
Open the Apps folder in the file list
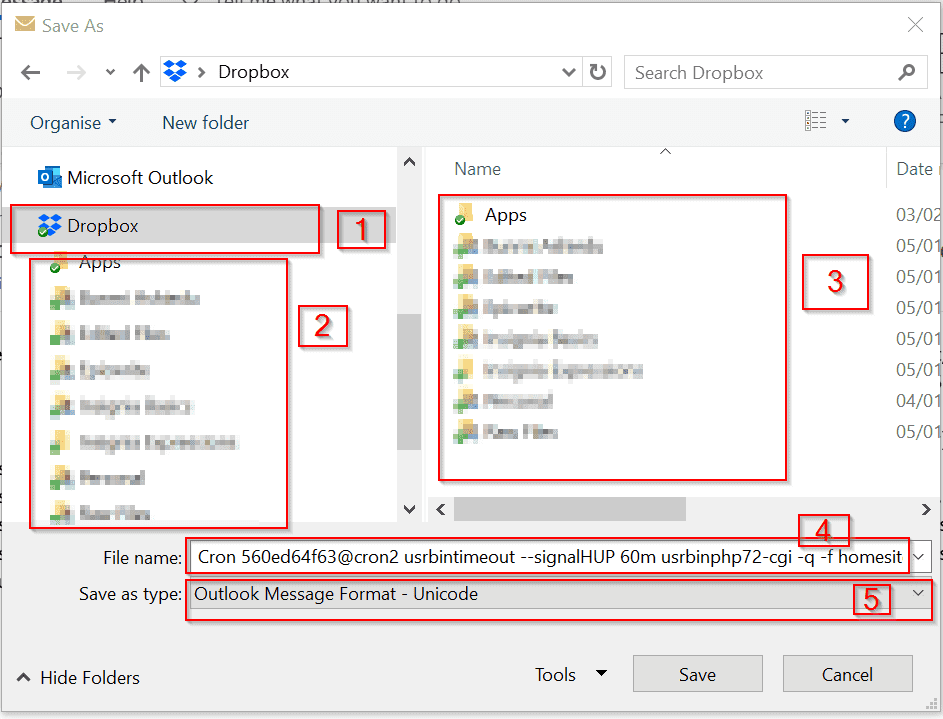506,214
